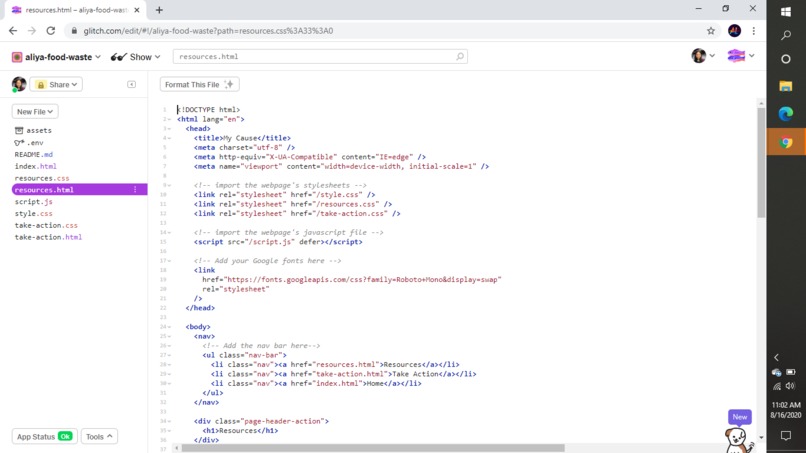
Task: Open the .env file
Action: (29, 142)
